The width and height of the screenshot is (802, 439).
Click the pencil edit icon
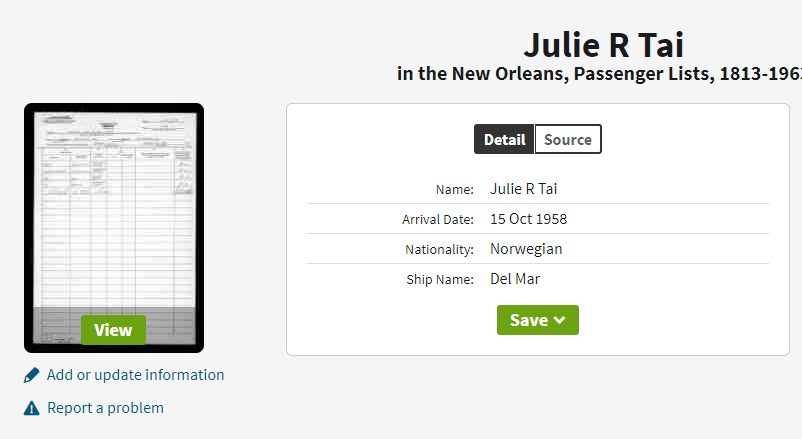[31, 375]
